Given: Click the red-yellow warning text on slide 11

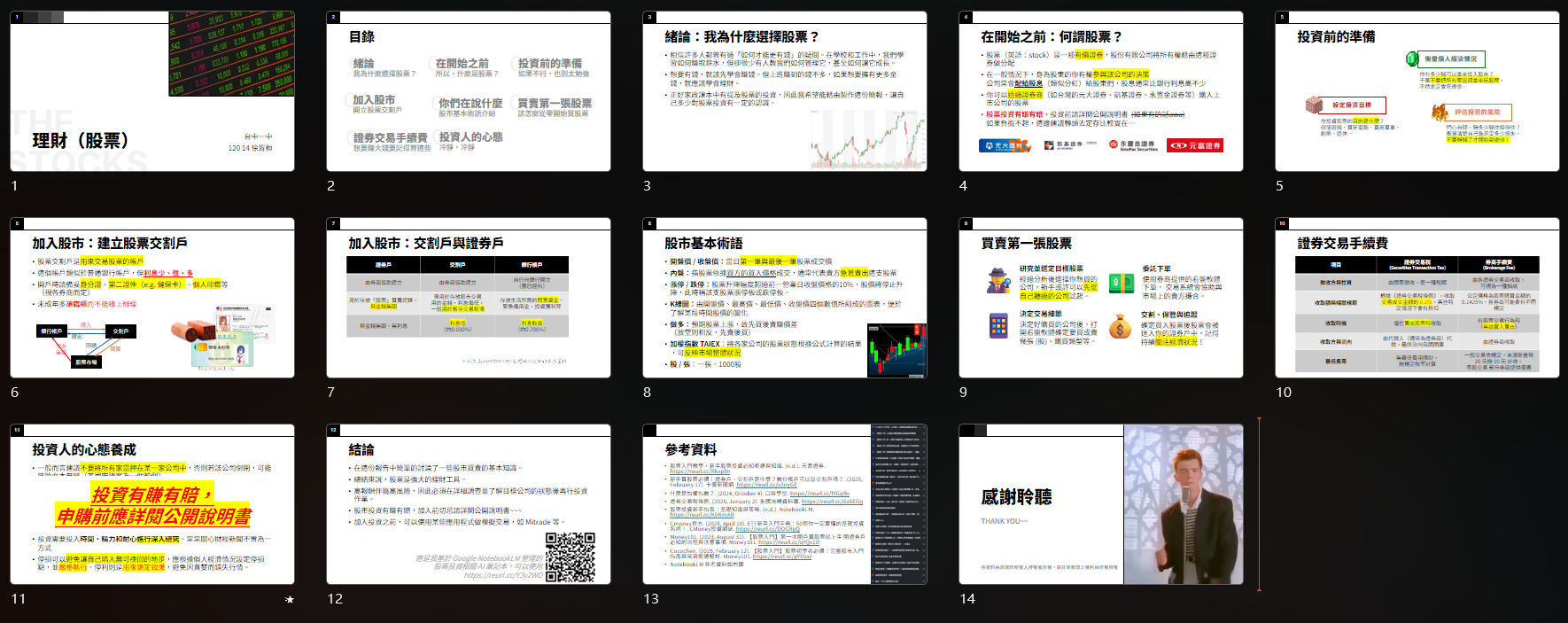Looking at the screenshot, I should point(153,505).
